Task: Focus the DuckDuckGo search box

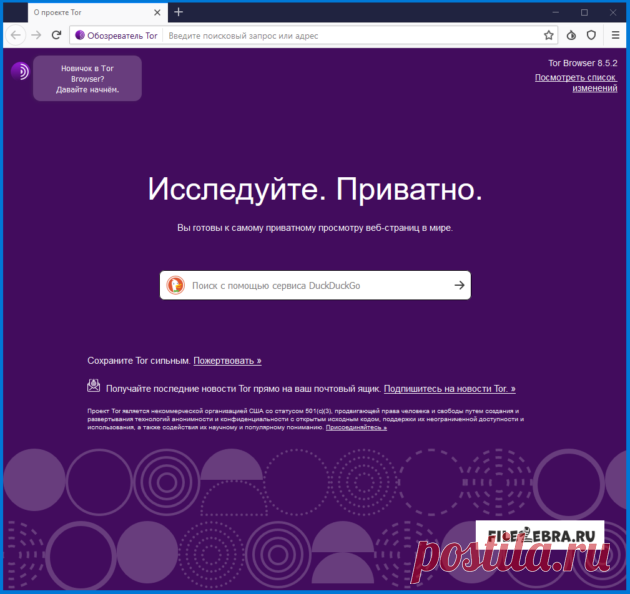Action: click(315, 285)
